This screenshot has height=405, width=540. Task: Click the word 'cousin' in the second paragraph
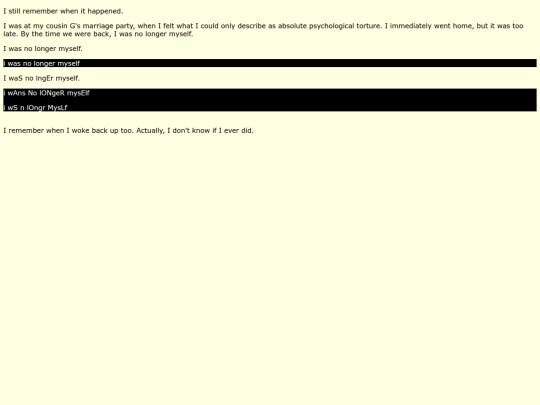[56, 26]
